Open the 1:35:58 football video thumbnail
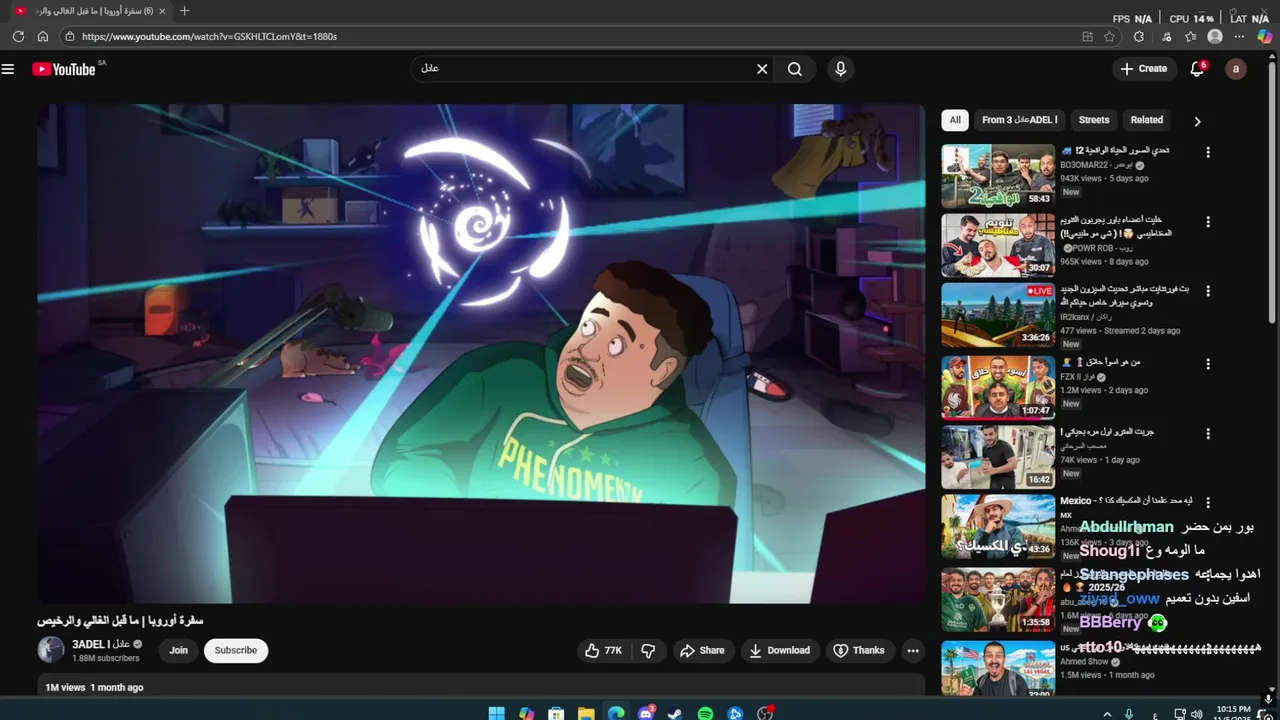1280x720 pixels. coord(998,600)
